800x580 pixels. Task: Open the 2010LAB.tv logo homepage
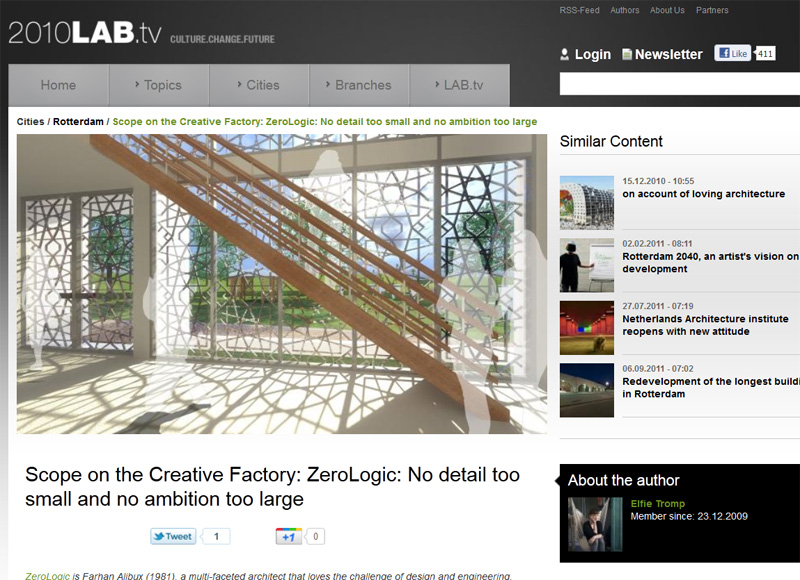point(85,33)
